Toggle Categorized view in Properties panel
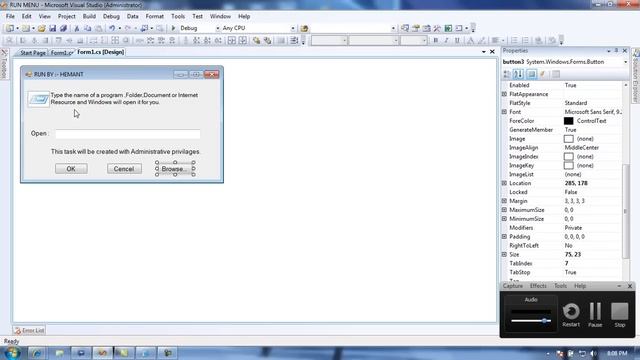The image size is (640, 360). tap(507, 74)
